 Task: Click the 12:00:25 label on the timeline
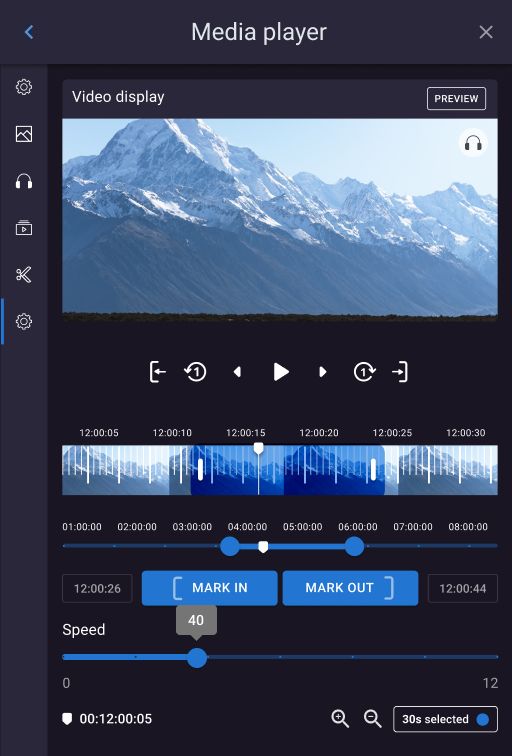(x=392, y=433)
